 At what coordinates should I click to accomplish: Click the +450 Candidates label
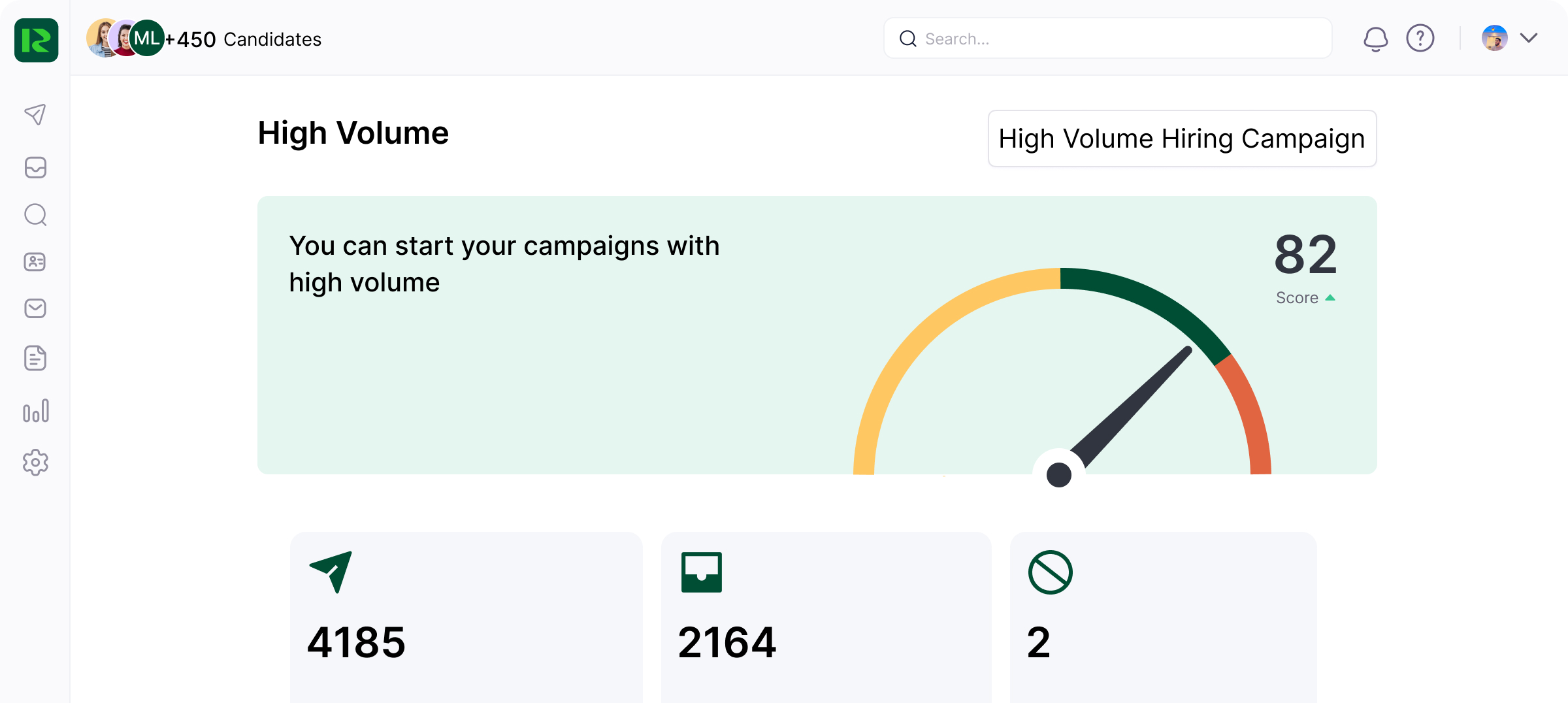point(243,39)
